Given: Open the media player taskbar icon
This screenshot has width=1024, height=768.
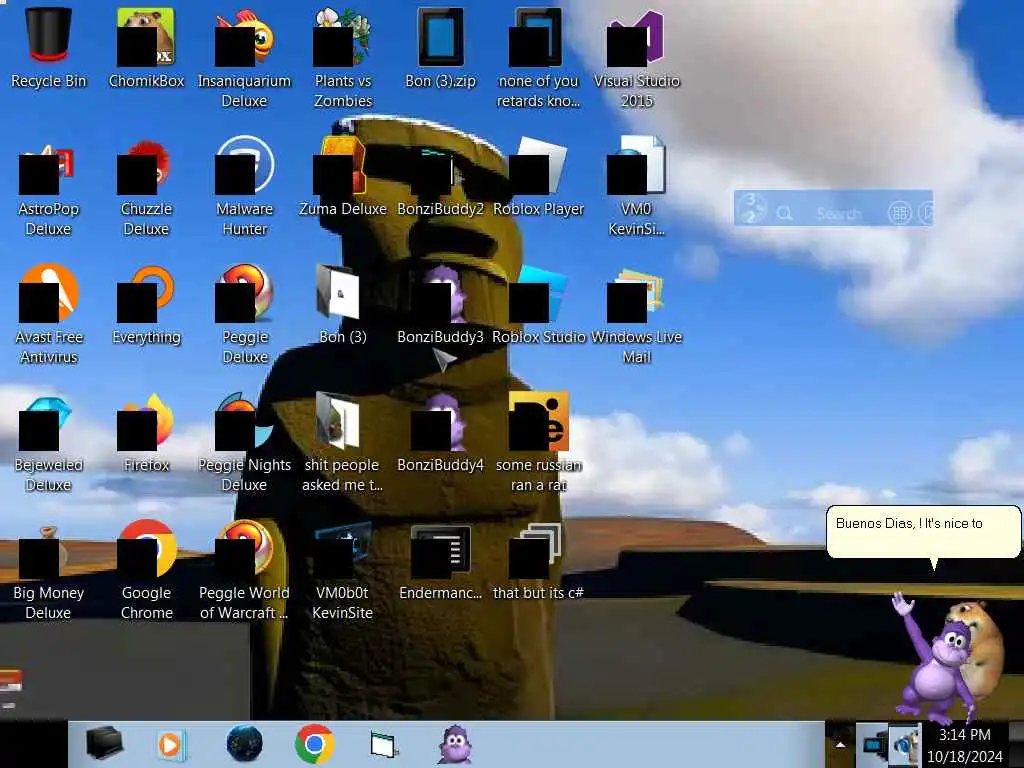Looking at the screenshot, I should point(171,744).
